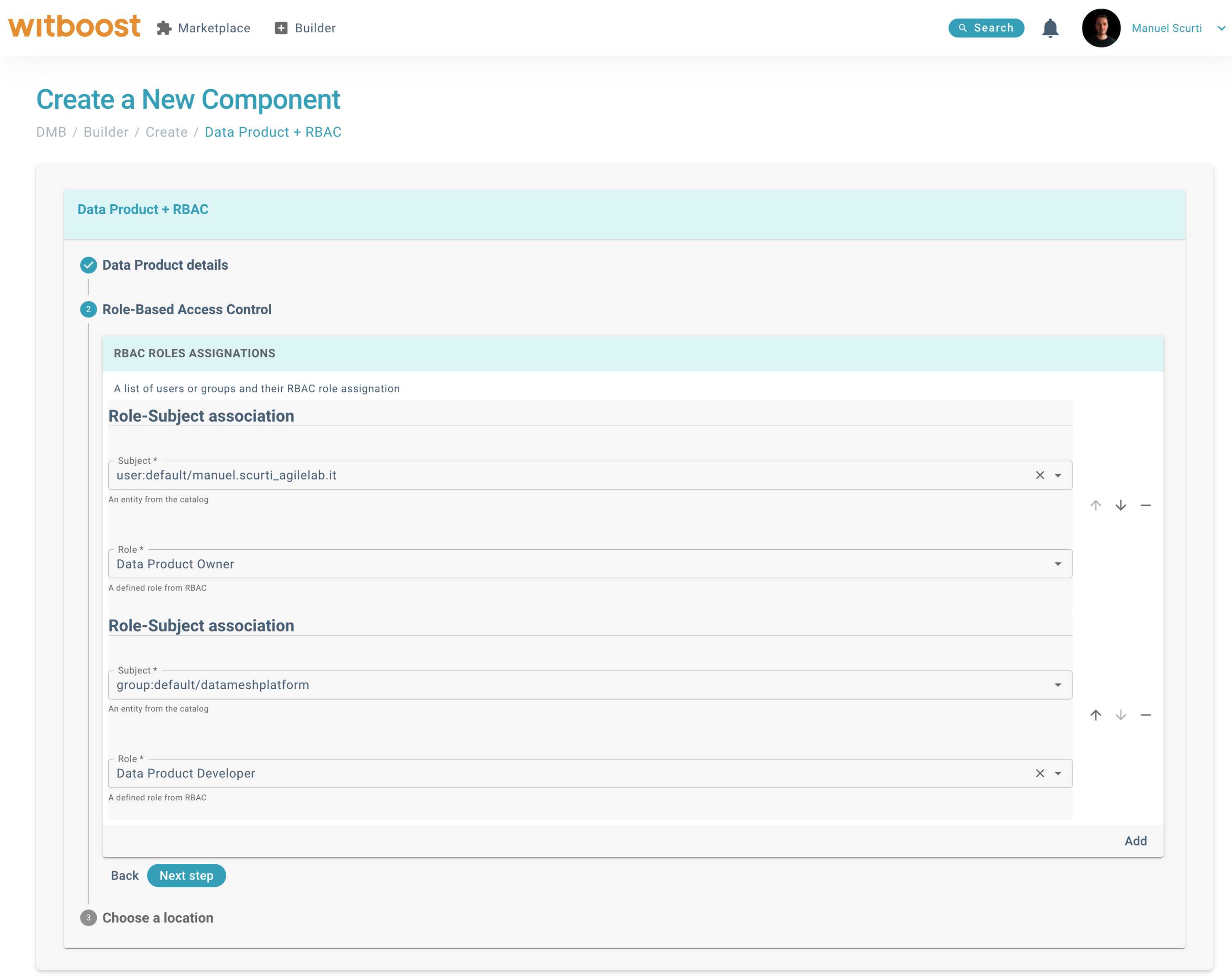Screen dimensions: 1232x980
Task: Click the Search bar in the header
Action: [986, 27]
